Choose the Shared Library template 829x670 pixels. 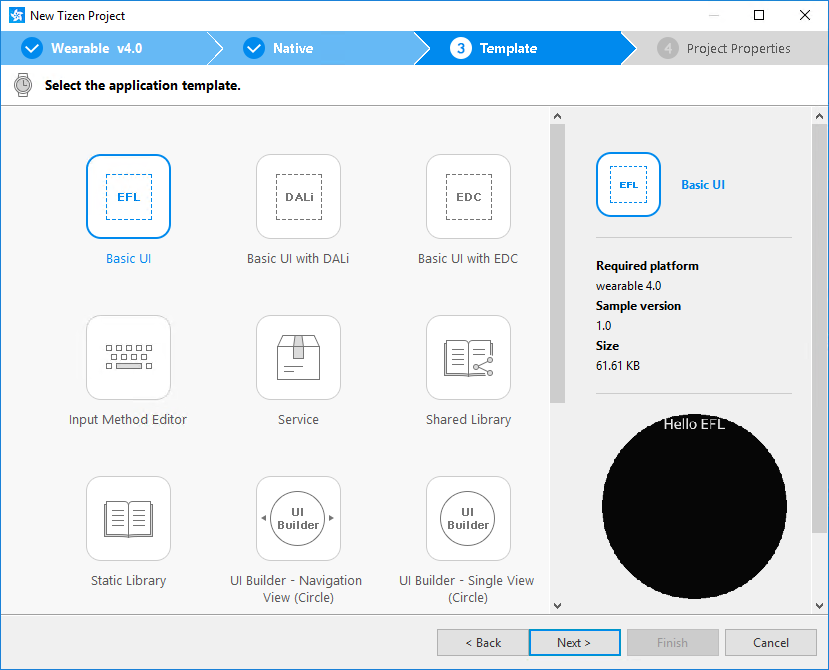(x=468, y=357)
